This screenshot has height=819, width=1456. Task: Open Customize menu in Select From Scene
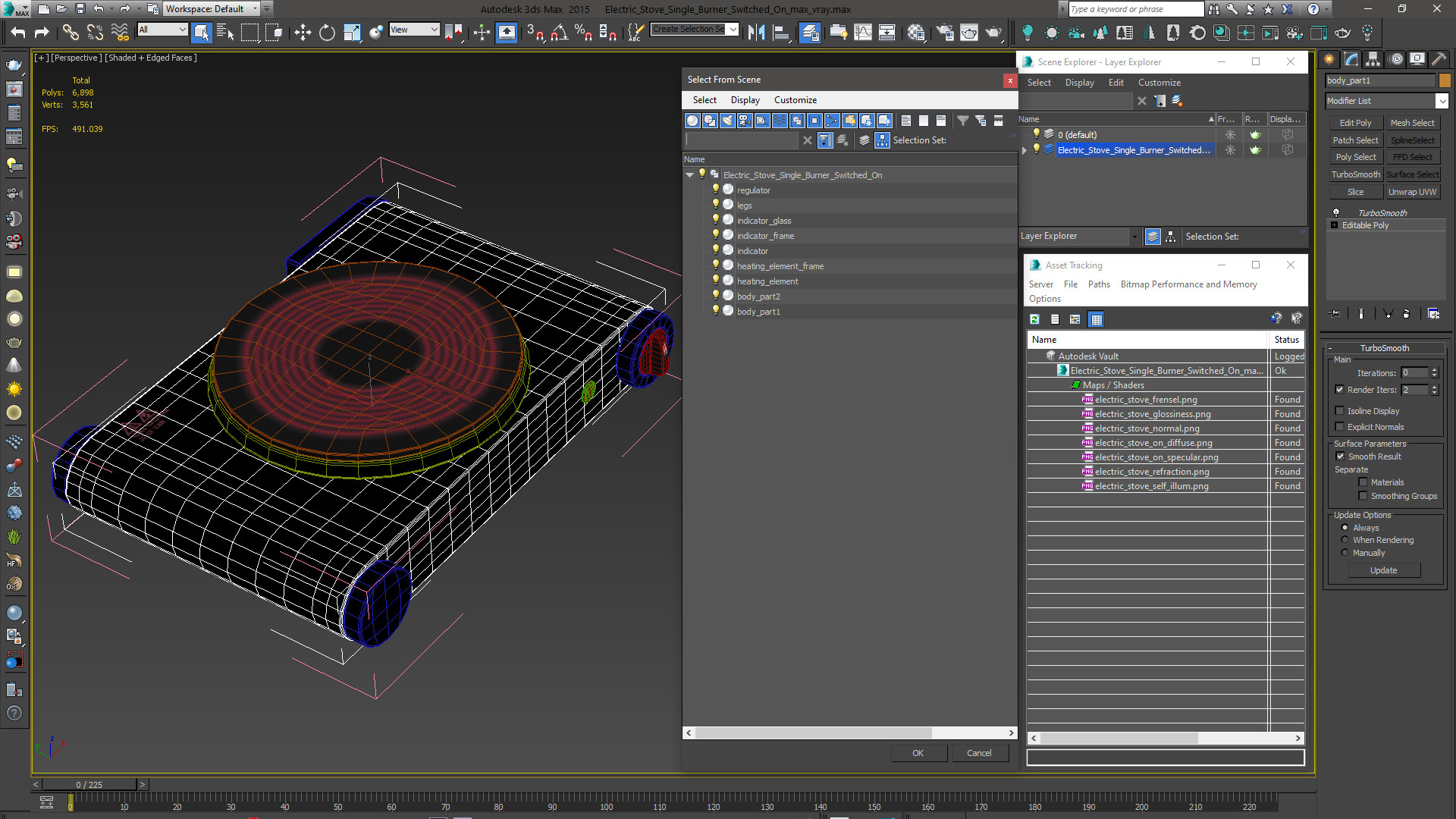click(795, 100)
